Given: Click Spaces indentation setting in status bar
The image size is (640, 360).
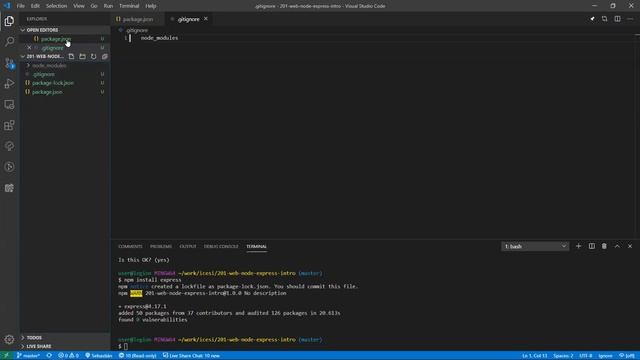Looking at the screenshot, I should coord(563,356).
